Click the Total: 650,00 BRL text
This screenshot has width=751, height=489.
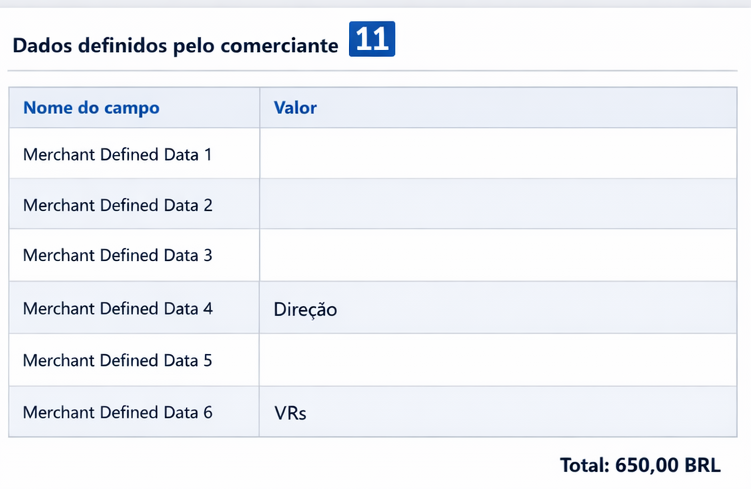640,465
